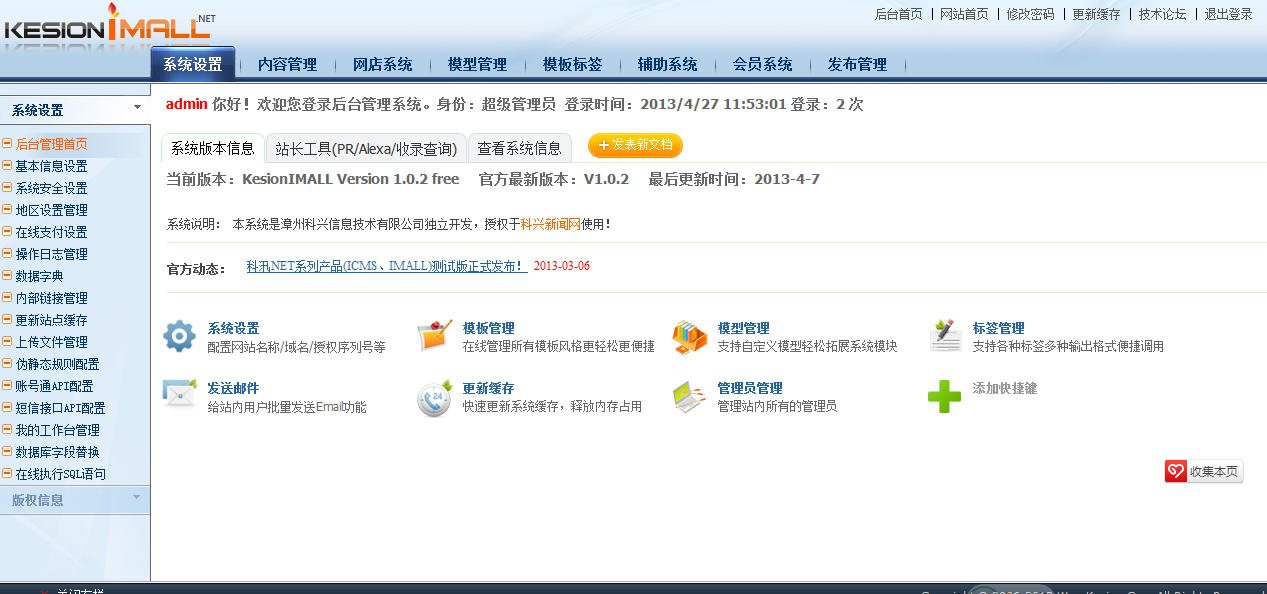Screen dimensions: 1267x594
Task: Open the 标签管理 notepad icon
Action: 945,337
